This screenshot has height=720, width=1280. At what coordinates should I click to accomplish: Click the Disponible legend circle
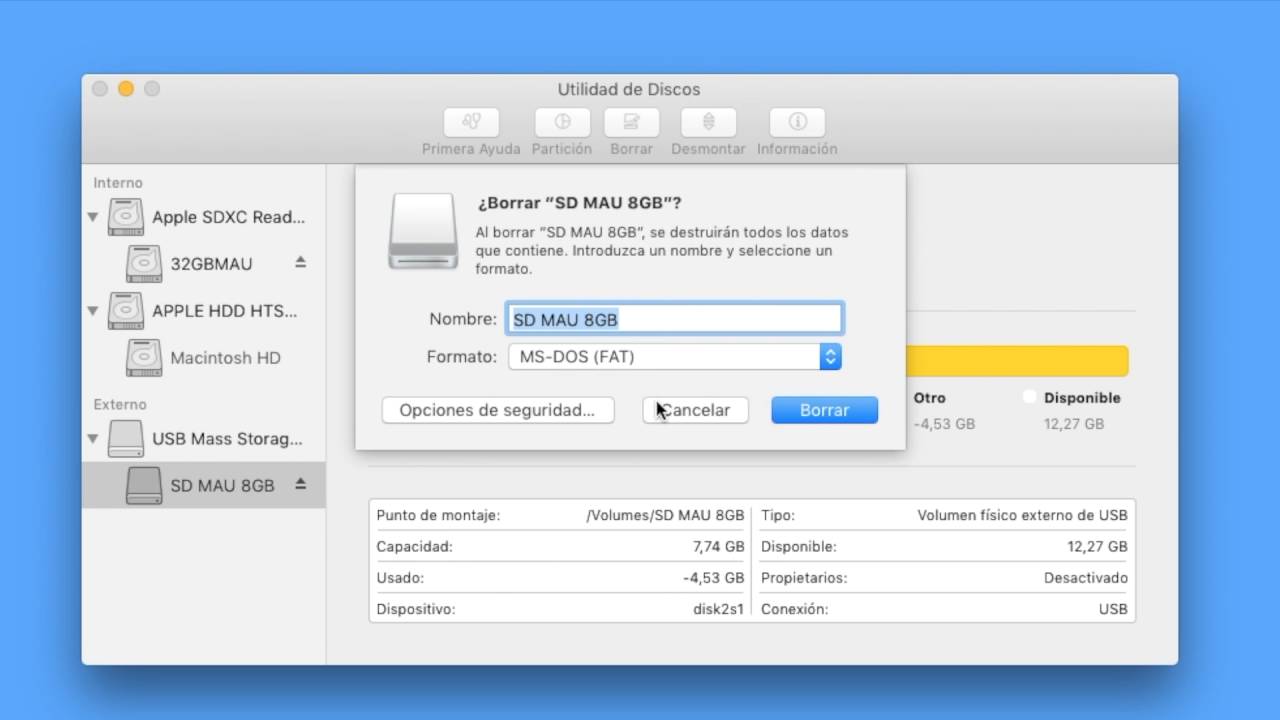tap(1030, 397)
